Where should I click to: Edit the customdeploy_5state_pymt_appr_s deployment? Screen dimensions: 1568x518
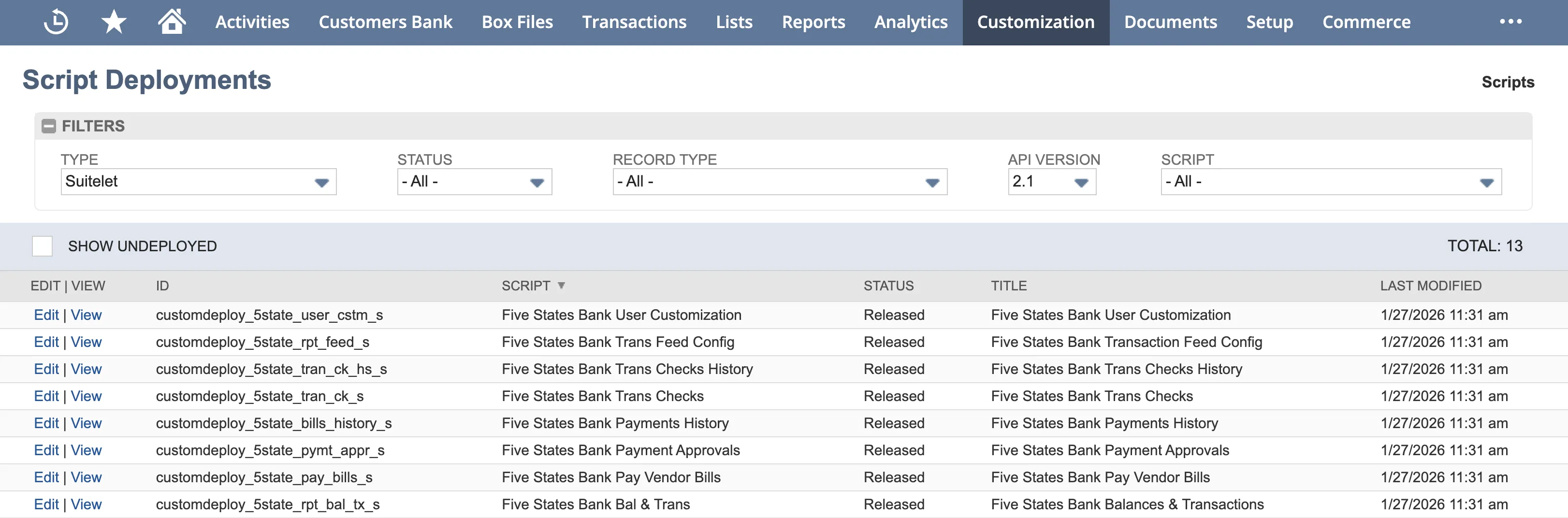pyautogui.click(x=46, y=450)
